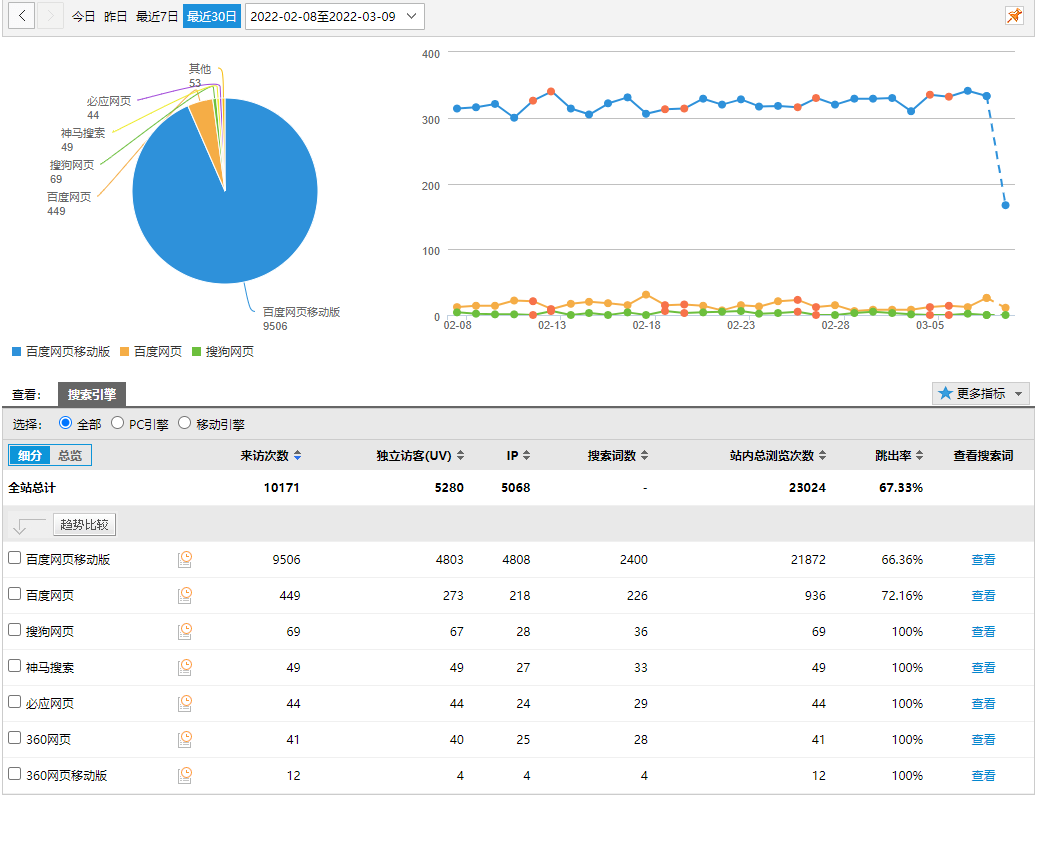Toggle 百度网页移动版 blue legend swatch

coord(16,352)
